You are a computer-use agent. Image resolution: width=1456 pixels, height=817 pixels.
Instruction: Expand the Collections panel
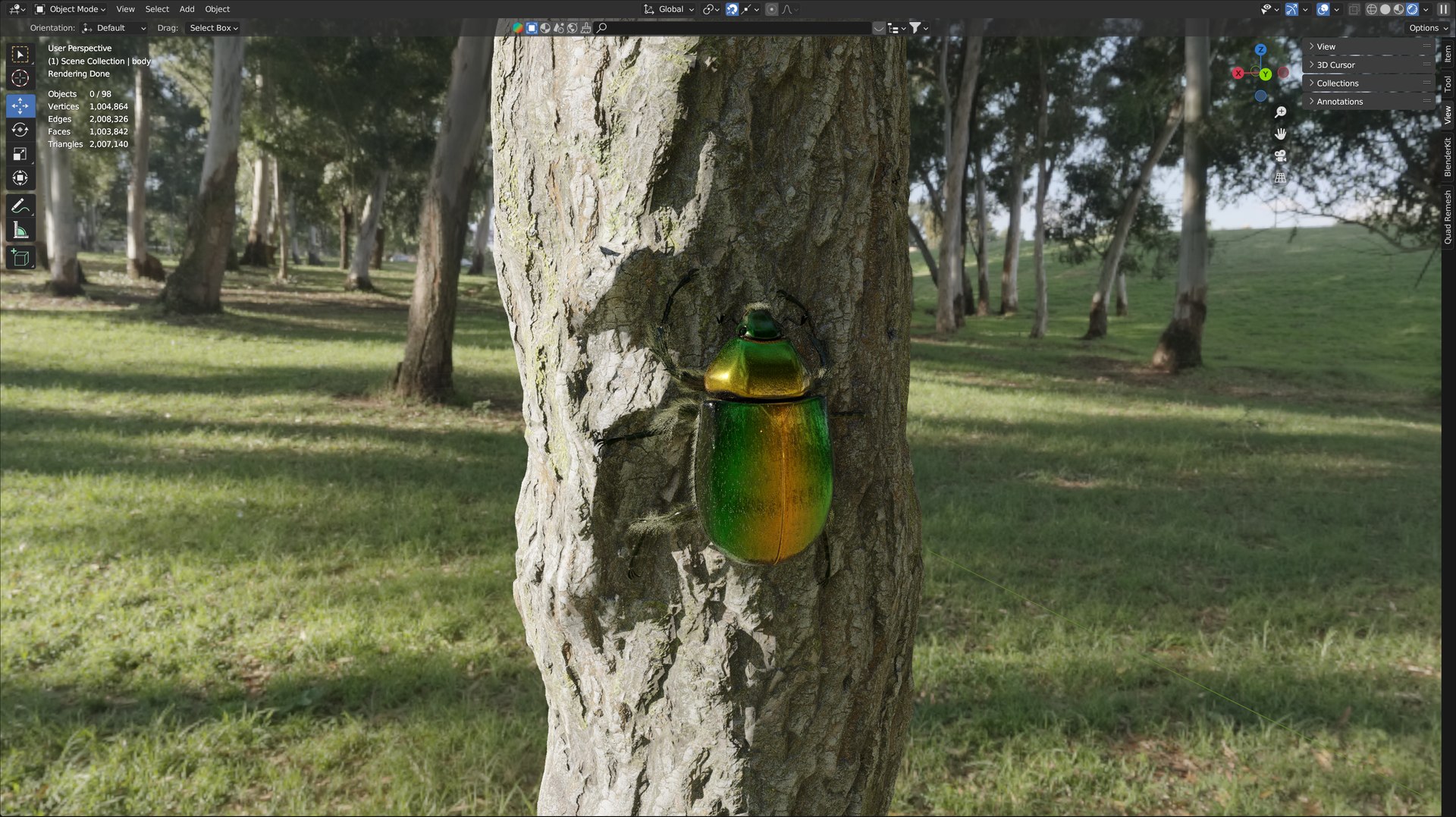tap(1368, 83)
